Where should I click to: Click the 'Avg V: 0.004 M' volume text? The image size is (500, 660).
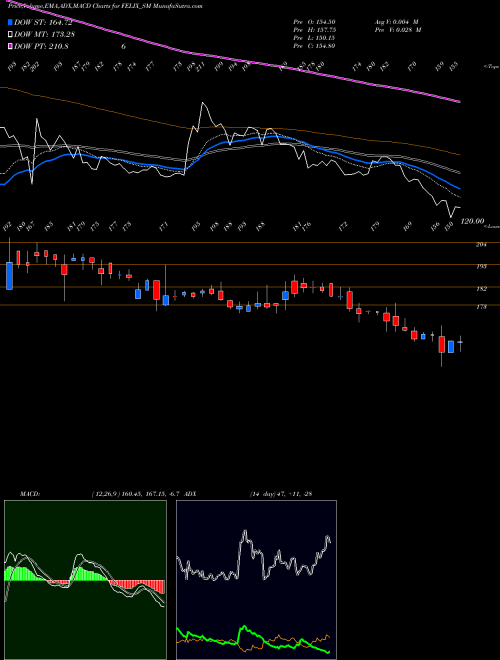[x=396, y=22]
